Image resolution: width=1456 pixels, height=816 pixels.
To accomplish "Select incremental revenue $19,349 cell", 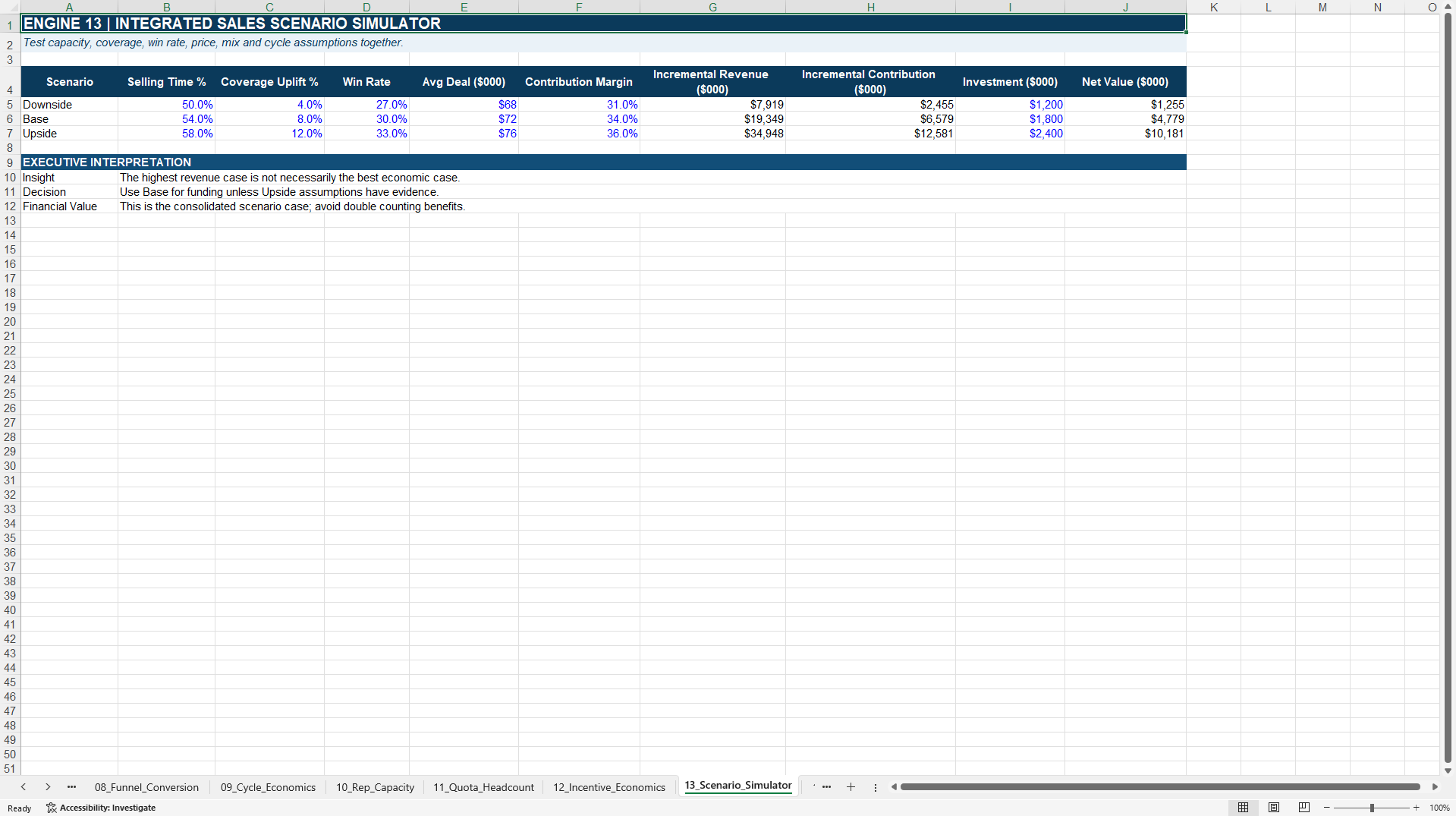I will coord(712,119).
